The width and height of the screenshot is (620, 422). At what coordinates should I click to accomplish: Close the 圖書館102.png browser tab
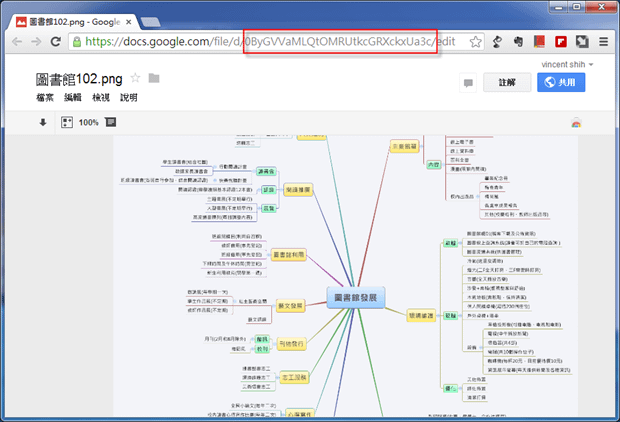(129, 22)
